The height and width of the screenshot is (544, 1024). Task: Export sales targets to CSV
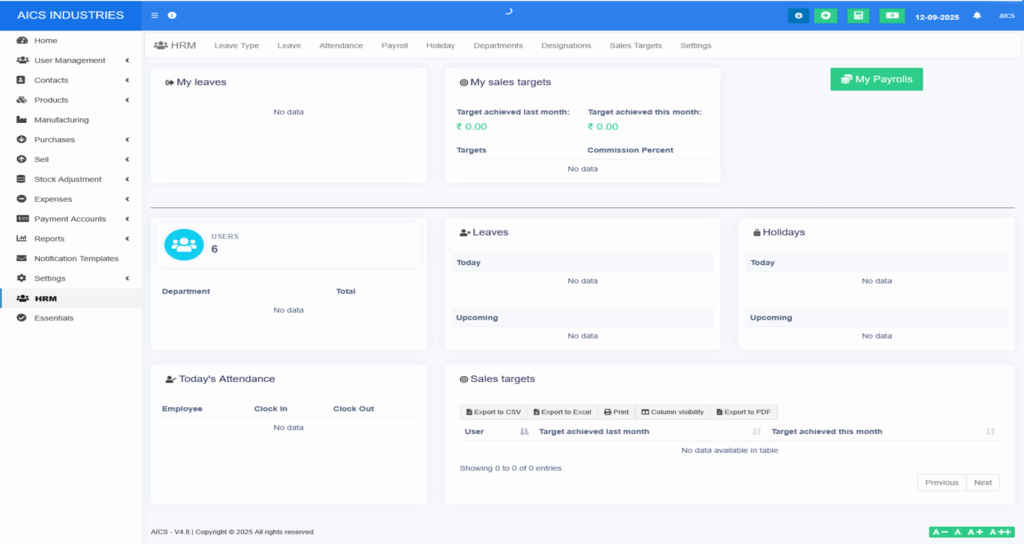pyautogui.click(x=493, y=412)
